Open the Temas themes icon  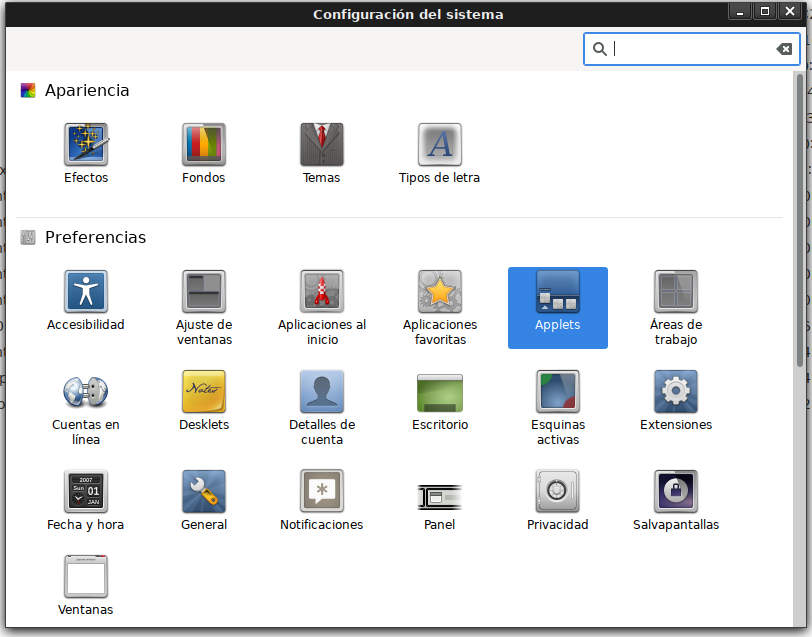click(x=322, y=144)
